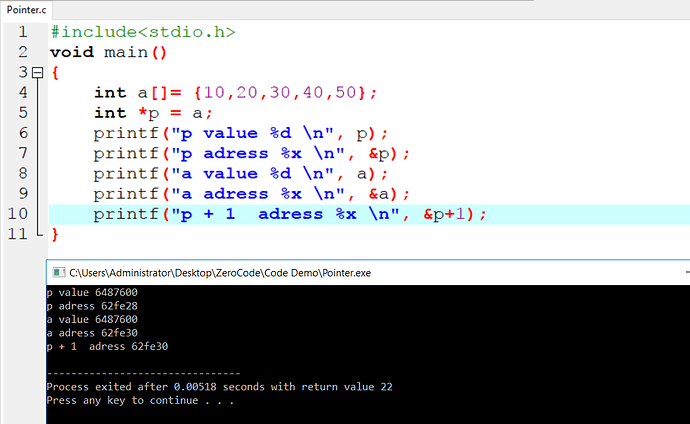The height and width of the screenshot is (424, 690).
Task: Click the highlighted printf "p + 1 adress" line
Action: click(290, 214)
